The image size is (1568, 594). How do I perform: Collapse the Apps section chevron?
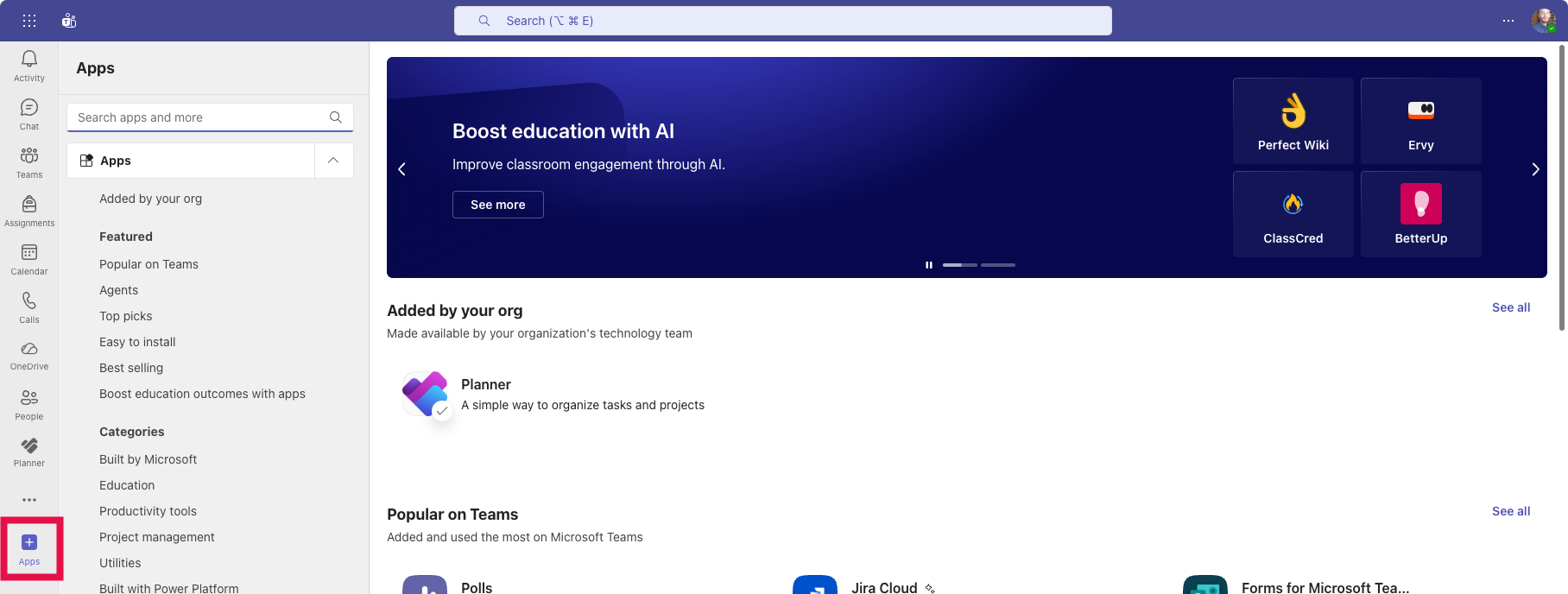click(333, 161)
